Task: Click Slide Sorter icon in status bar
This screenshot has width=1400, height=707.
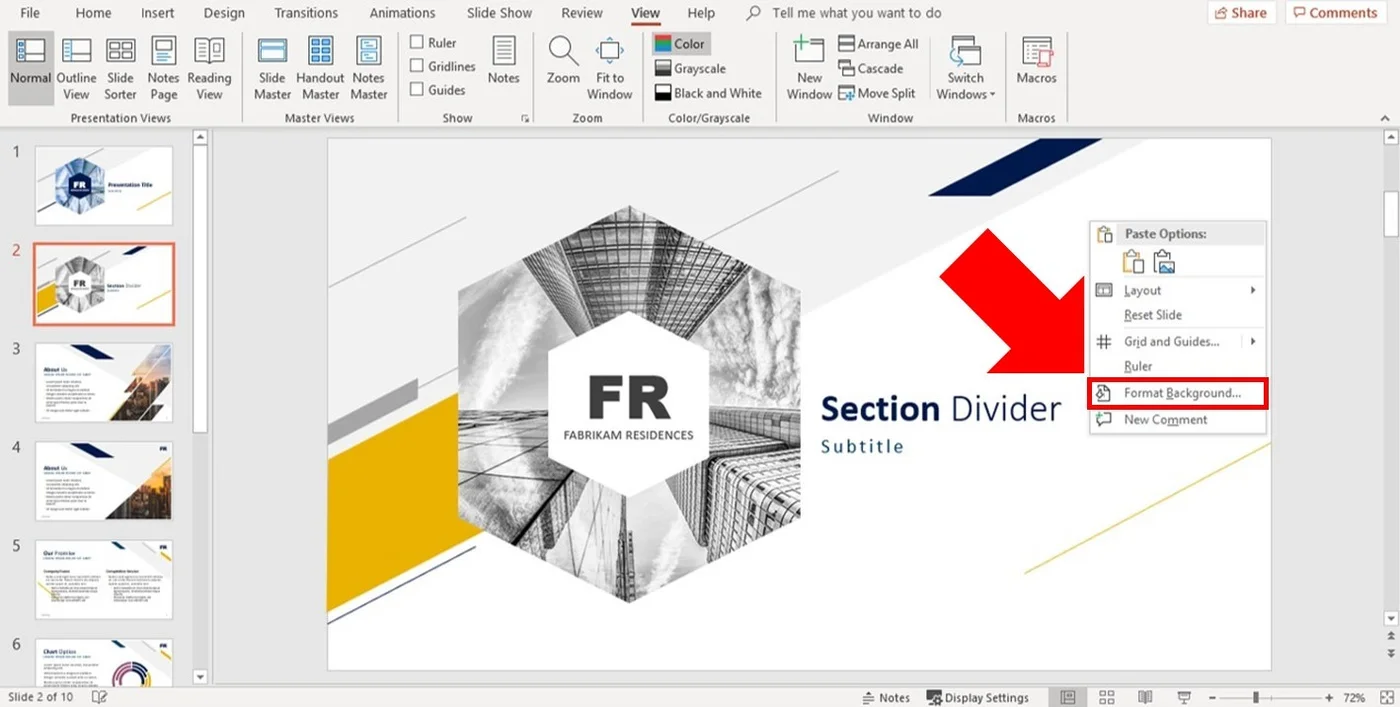Action: pyautogui.click(x=1107, y=697)
